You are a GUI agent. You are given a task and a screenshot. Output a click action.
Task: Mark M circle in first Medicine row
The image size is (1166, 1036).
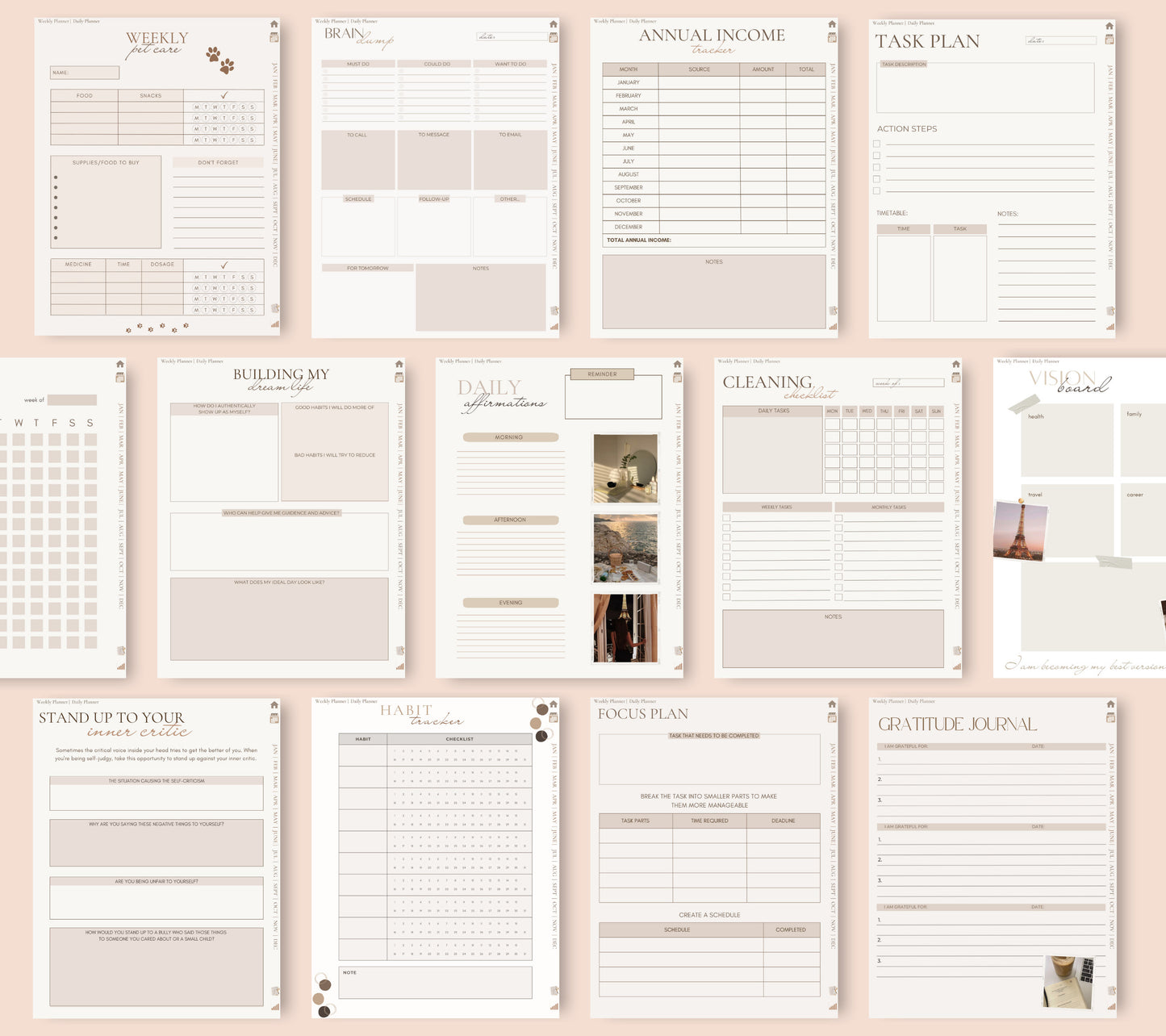[x=196, y=277]
